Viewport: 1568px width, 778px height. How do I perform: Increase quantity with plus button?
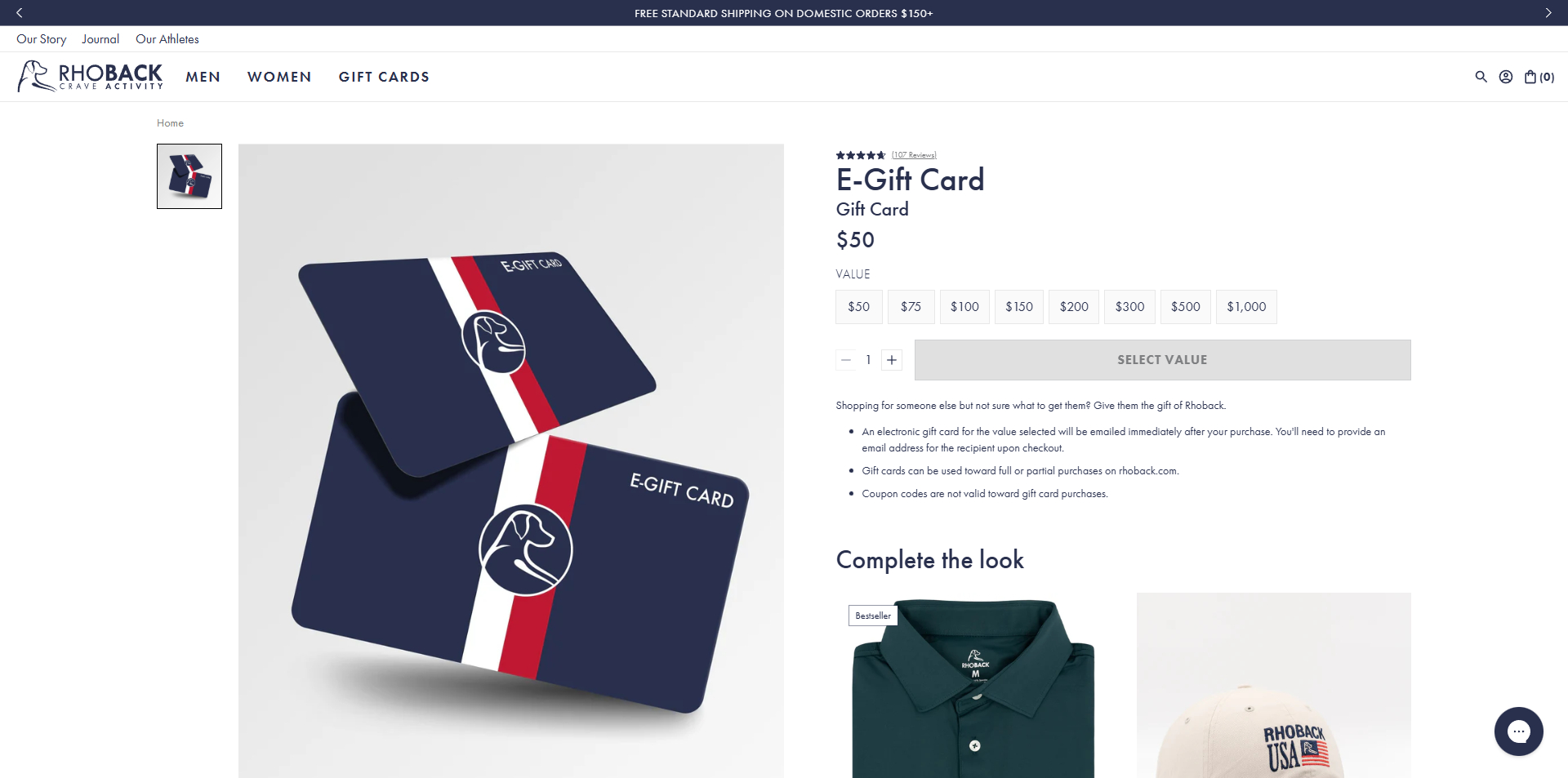892,360
